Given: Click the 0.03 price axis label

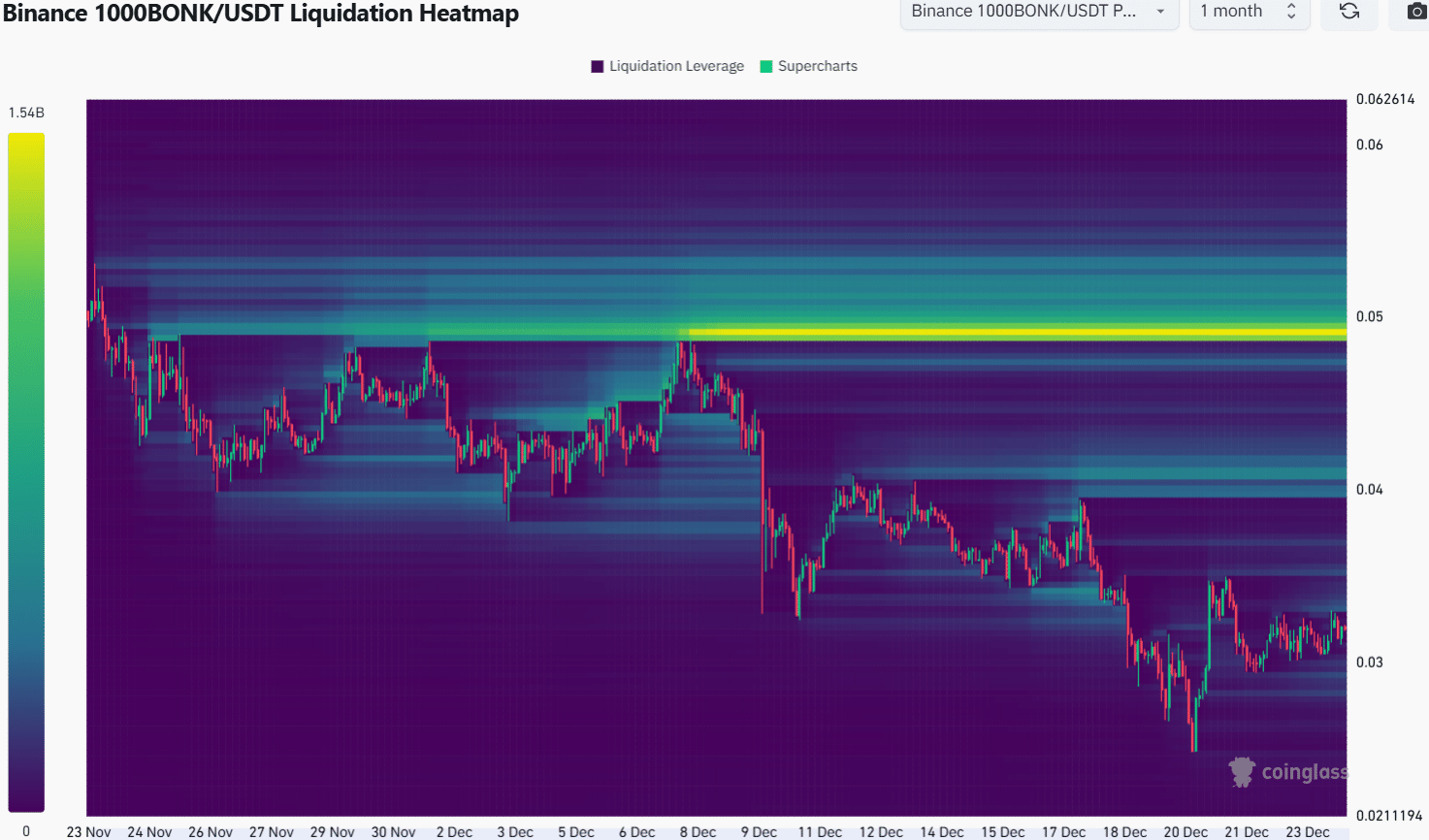Looking at the screenshot, I should [x=1370, y=662].
